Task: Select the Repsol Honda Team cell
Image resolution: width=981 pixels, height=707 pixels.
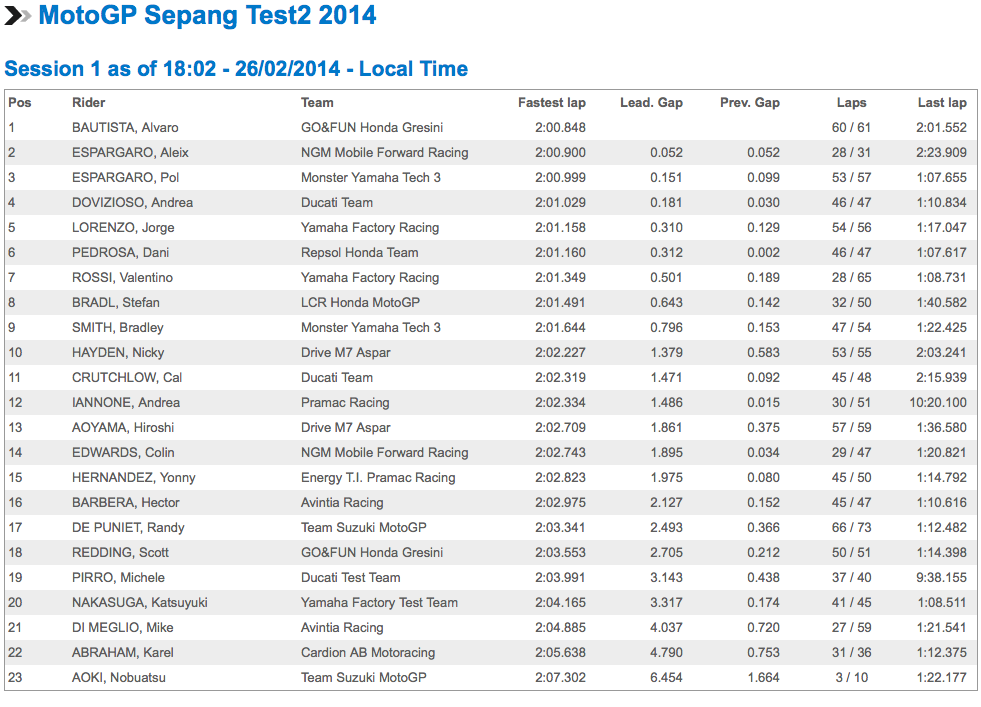Action: [360, 253]
